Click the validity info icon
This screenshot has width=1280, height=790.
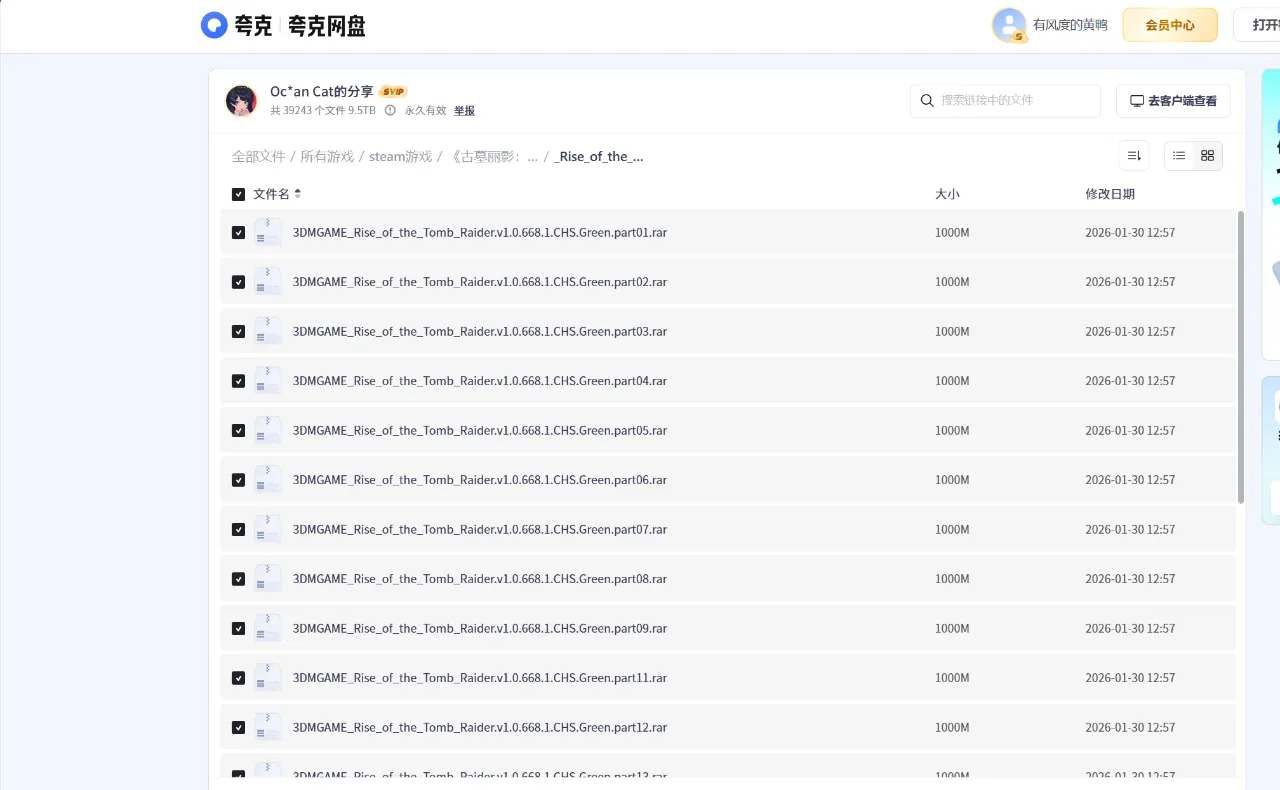tap(390, 111)
